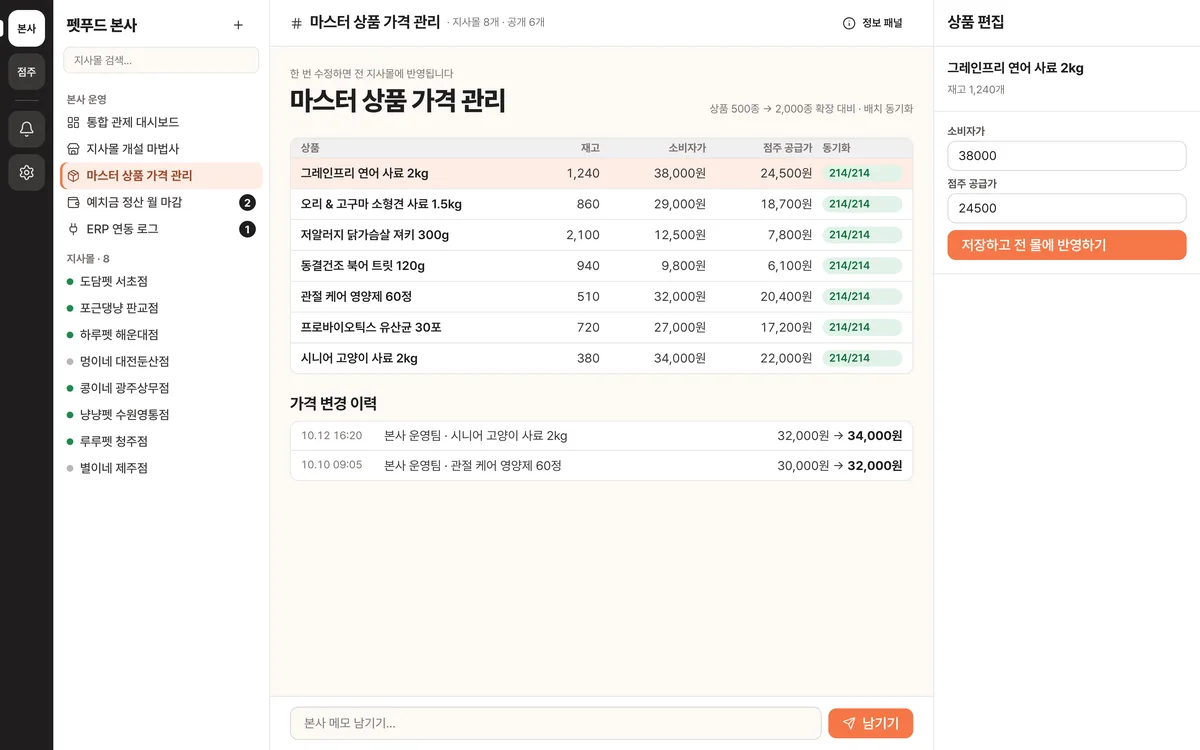The width and height of the screenshot is (1200, 750).
Task: Click the 본사 운영 section label
Action: (87, 99)
